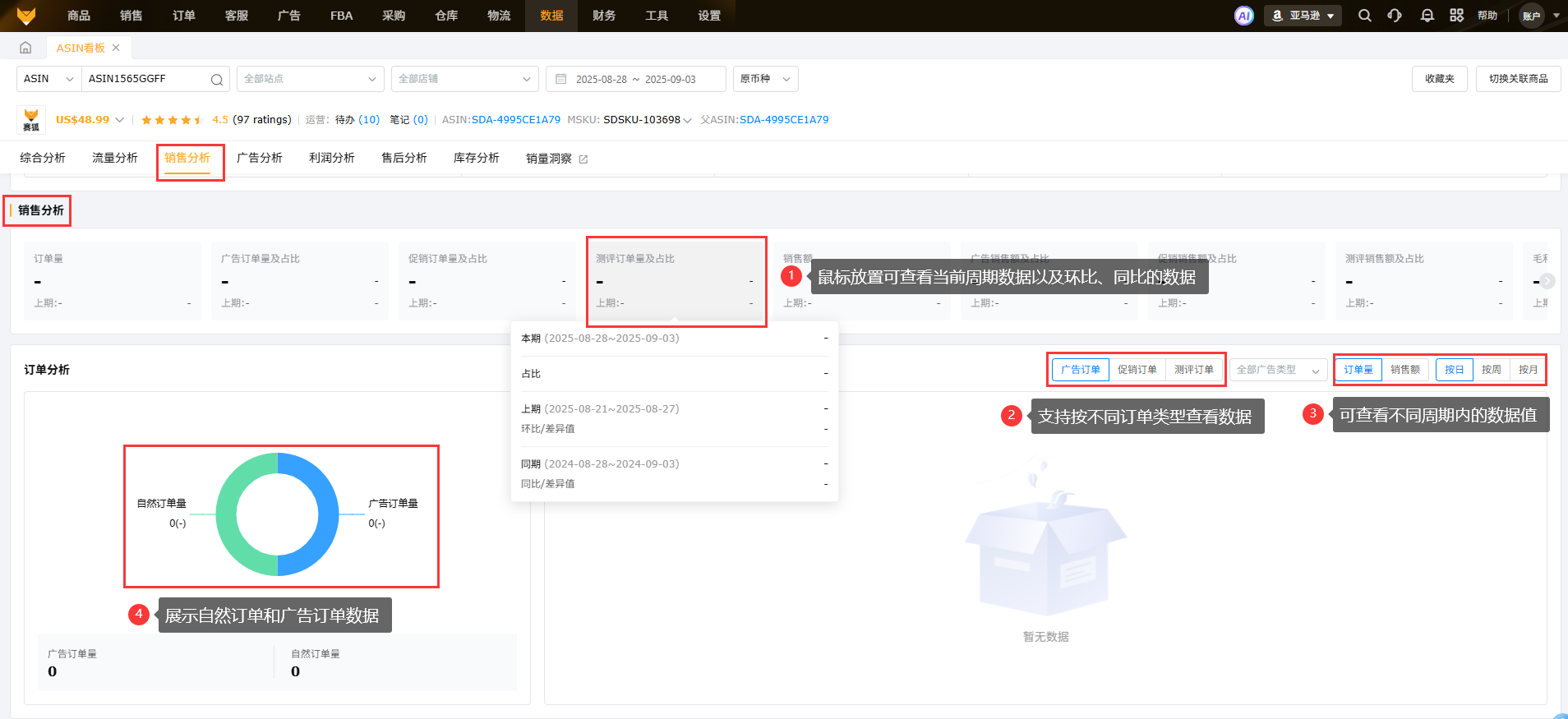Open the 广告 menu
The image size is (1568, 719).
[289, 16]
